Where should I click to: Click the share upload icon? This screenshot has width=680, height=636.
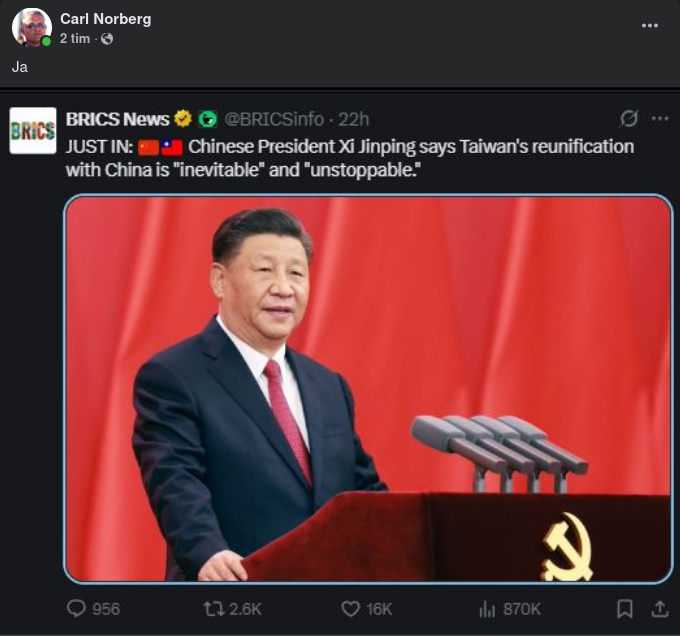660,609
